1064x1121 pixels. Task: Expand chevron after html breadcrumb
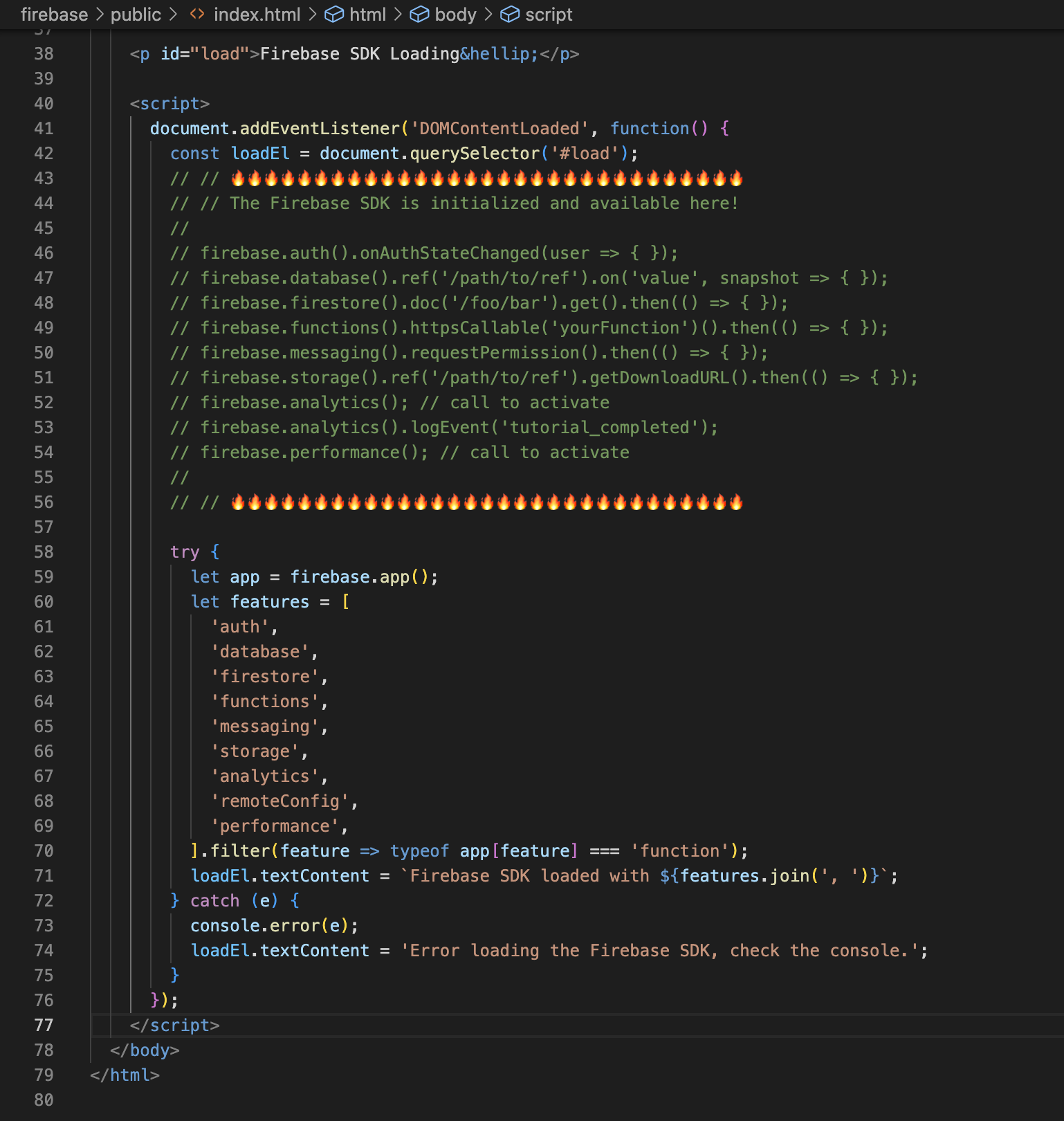tap(398, 15)
